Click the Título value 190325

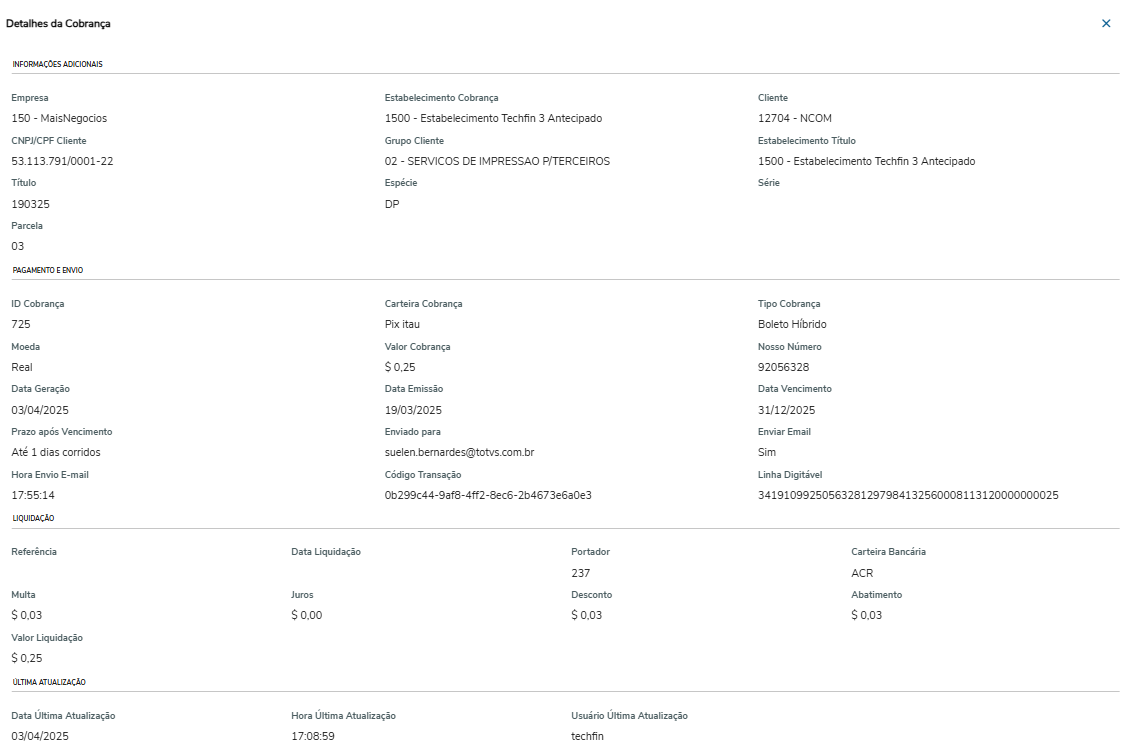pos(31,205)
